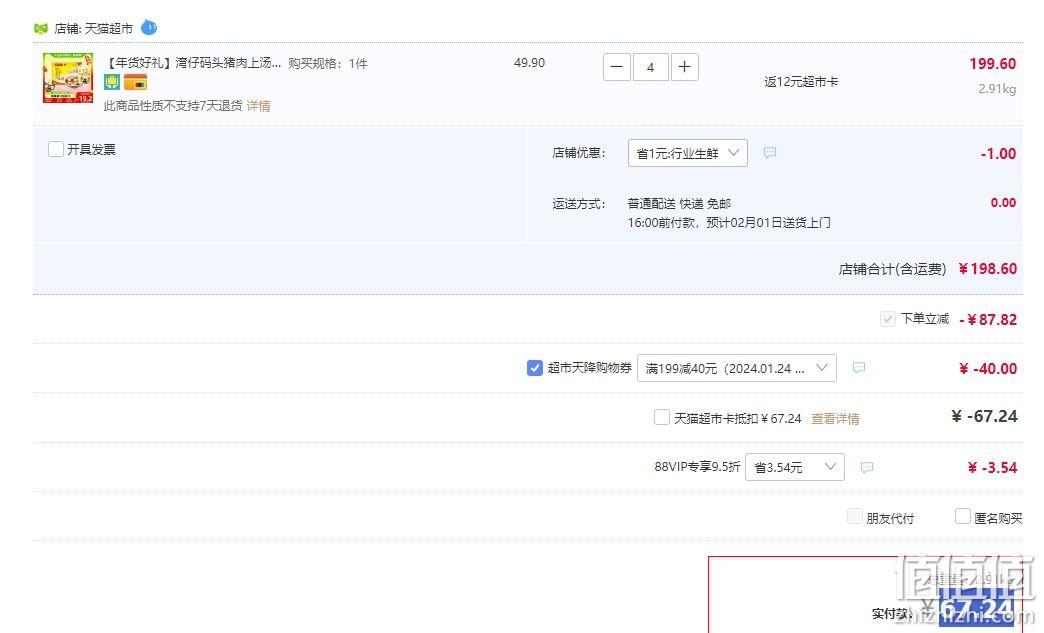Click the coupon amount ¥ -40.00

click(x=988, y=369)
